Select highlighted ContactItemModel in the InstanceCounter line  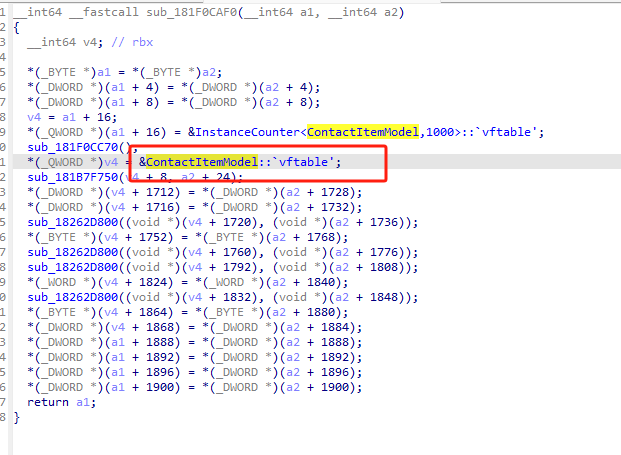click(363, 132)
